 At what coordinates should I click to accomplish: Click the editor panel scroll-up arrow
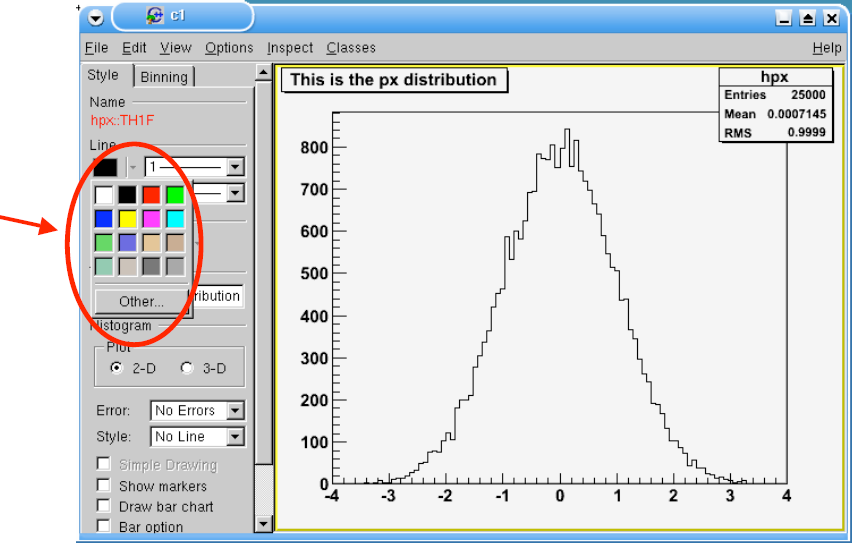coord(263,72)
